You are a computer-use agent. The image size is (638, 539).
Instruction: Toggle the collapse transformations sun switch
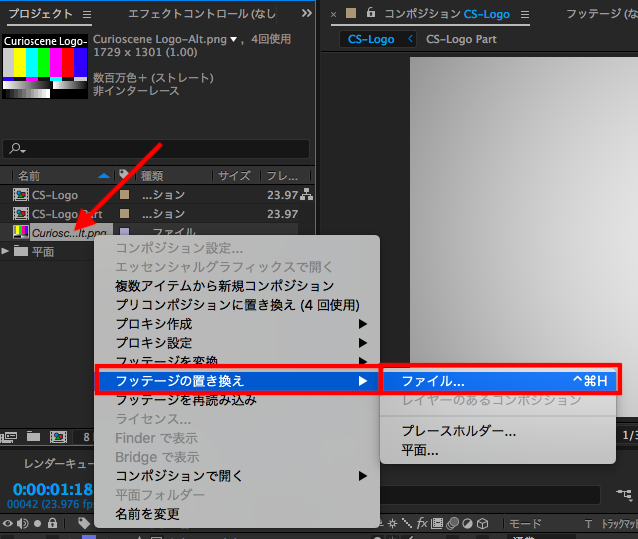click(x=392, y=524)
